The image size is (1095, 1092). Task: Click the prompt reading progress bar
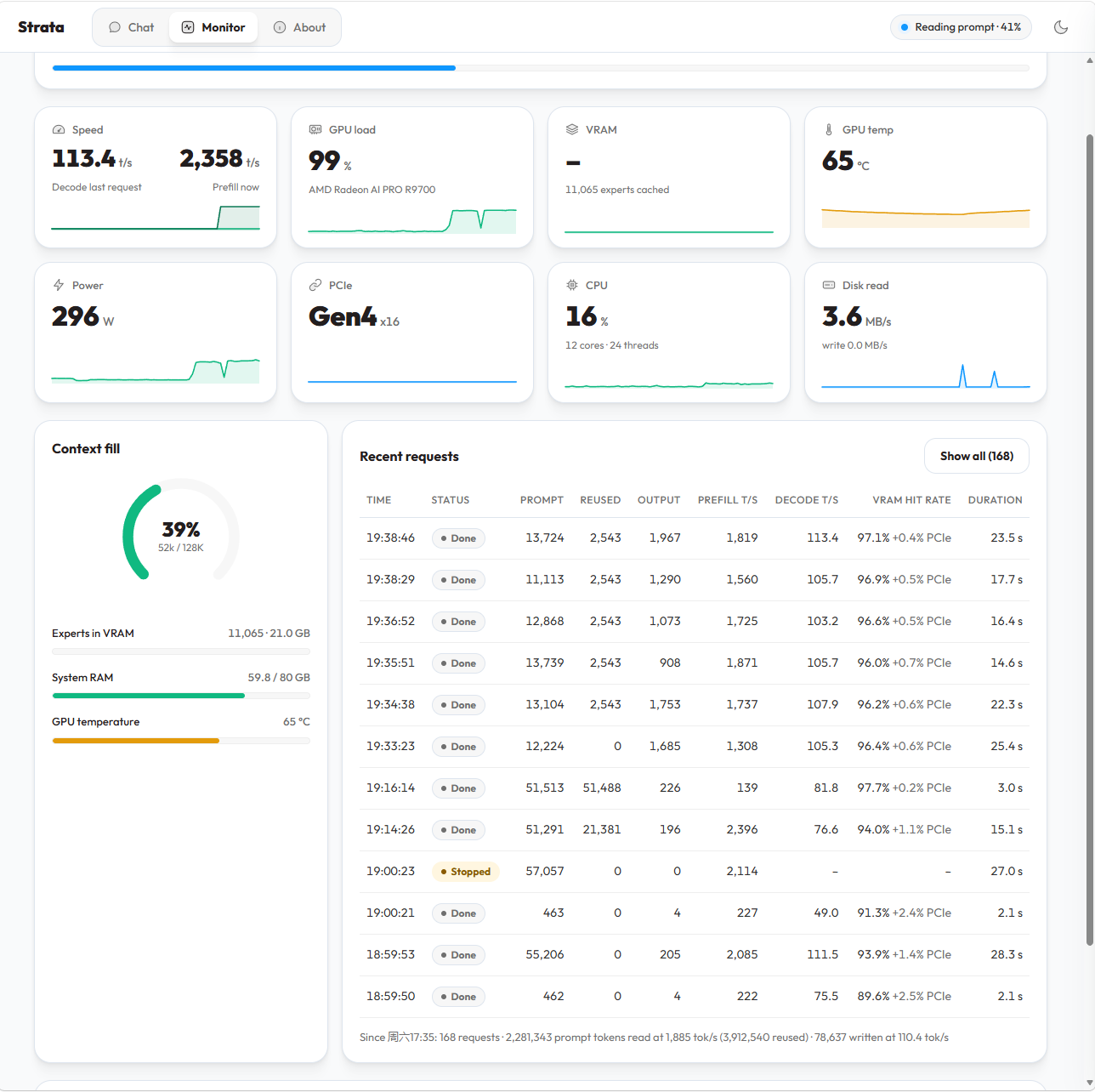tap(541, 68)
